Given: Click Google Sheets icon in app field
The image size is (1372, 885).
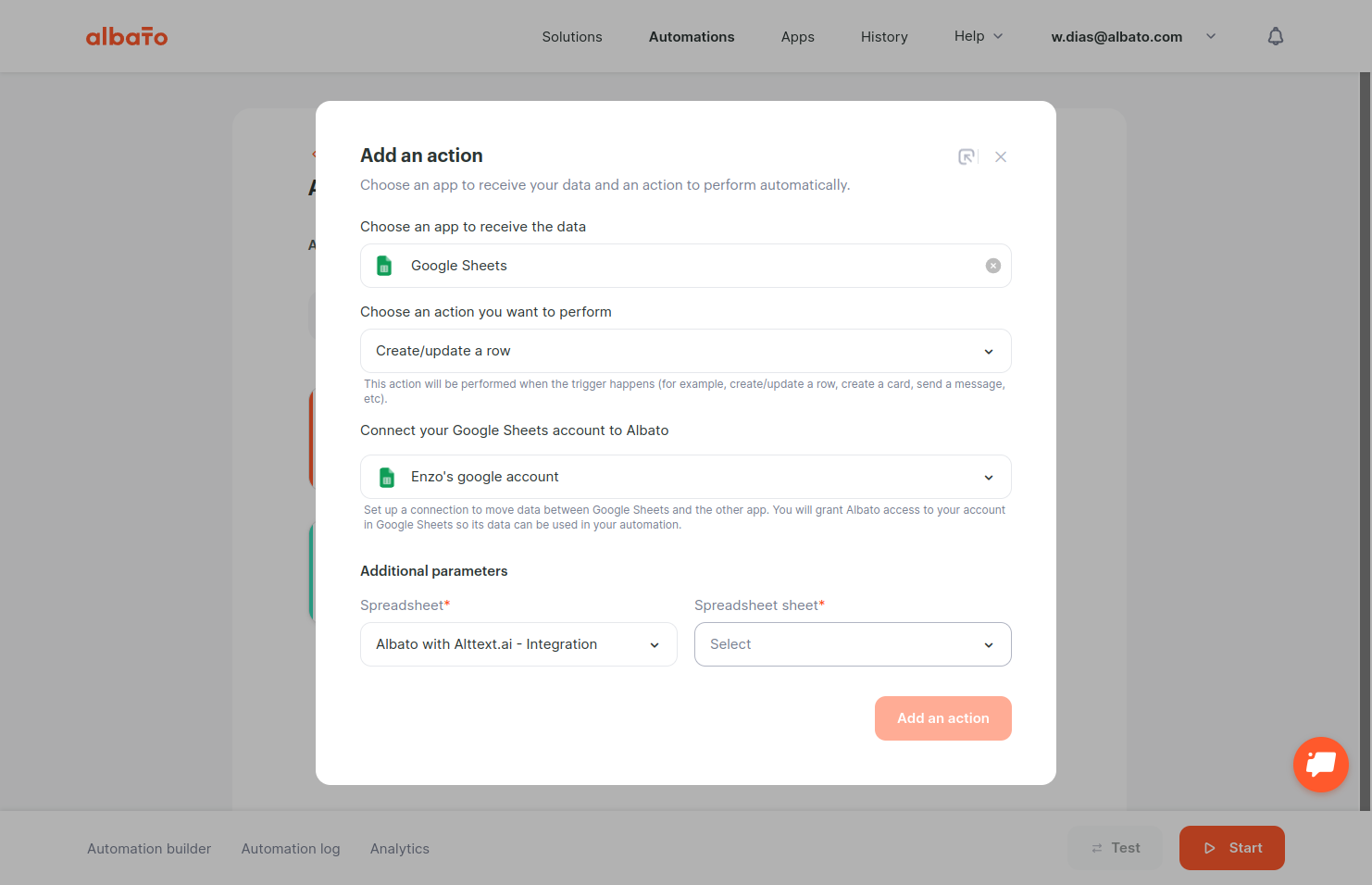Looking at the screenshot, I should (x=384, y=266).
